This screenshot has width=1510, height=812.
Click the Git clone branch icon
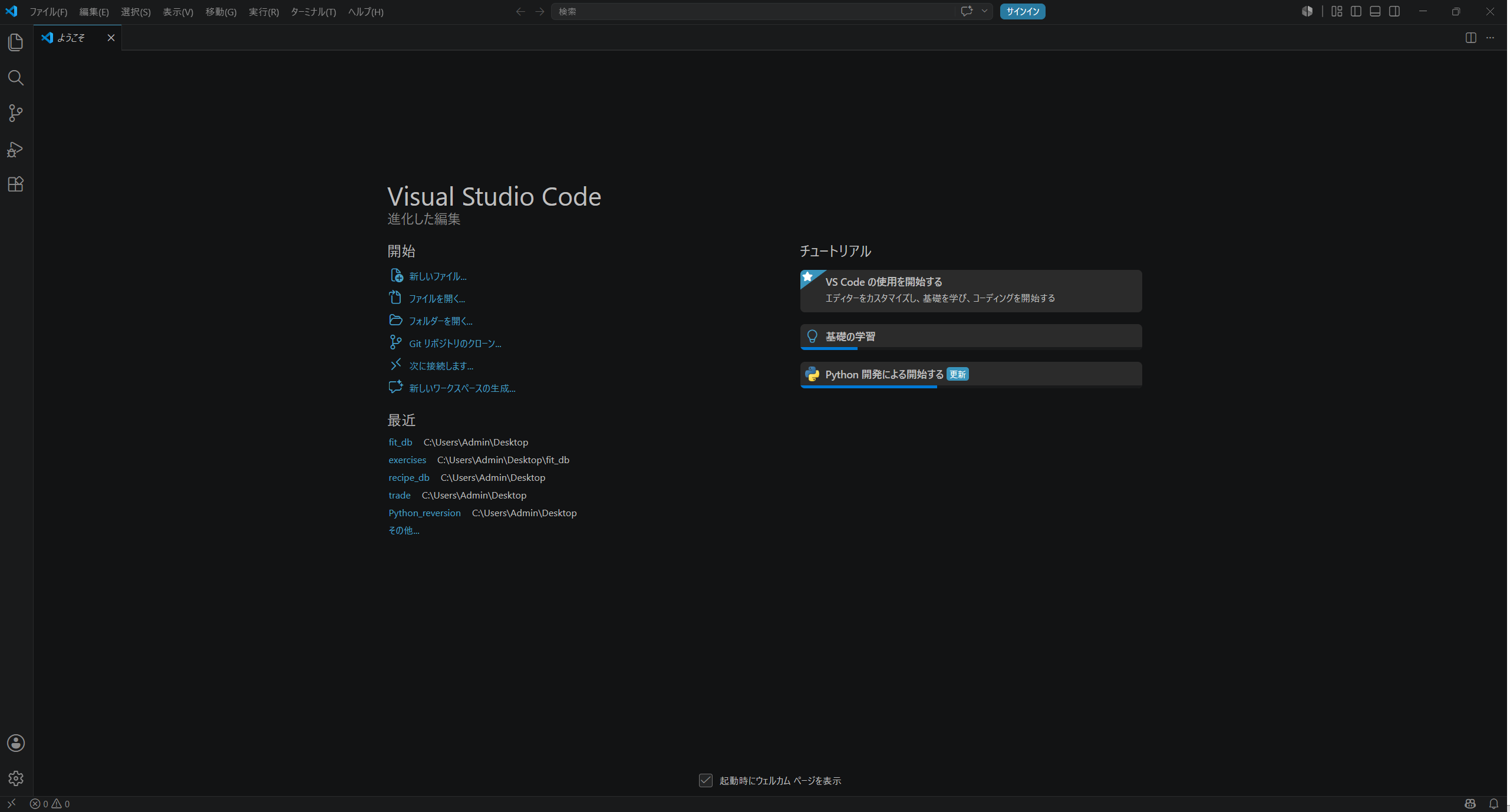(x=396, y=342)
